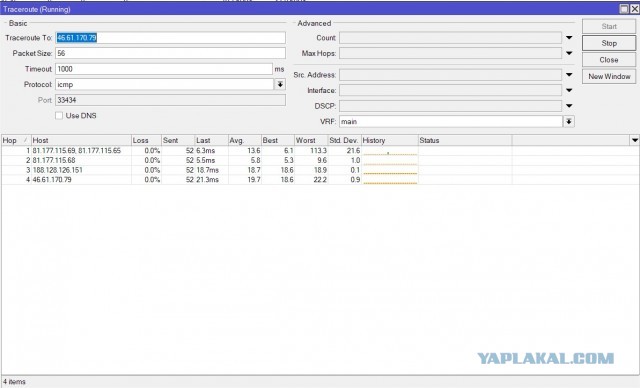Select hop 2 row 81.177.115.68

[x=320, y=160]
